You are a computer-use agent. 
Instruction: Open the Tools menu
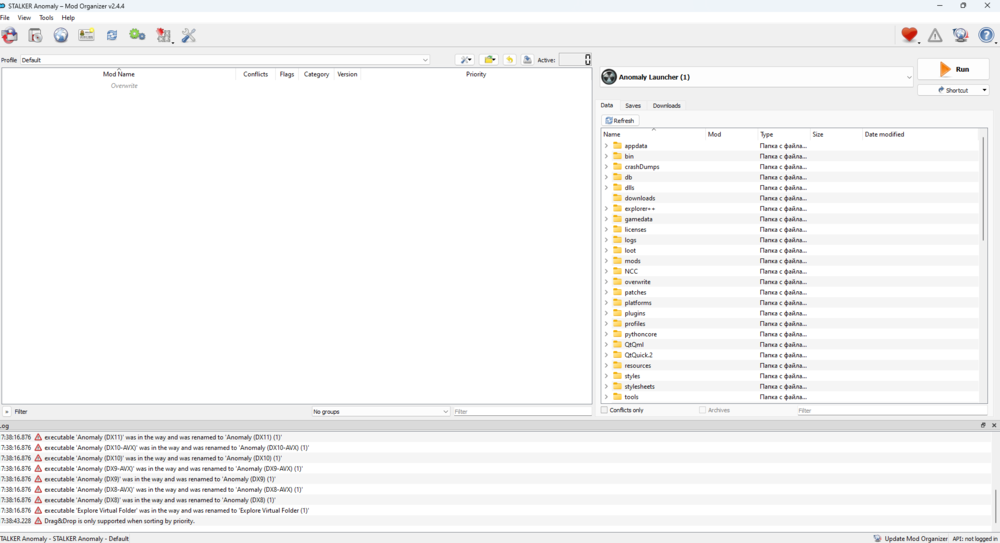coord(46,18)
